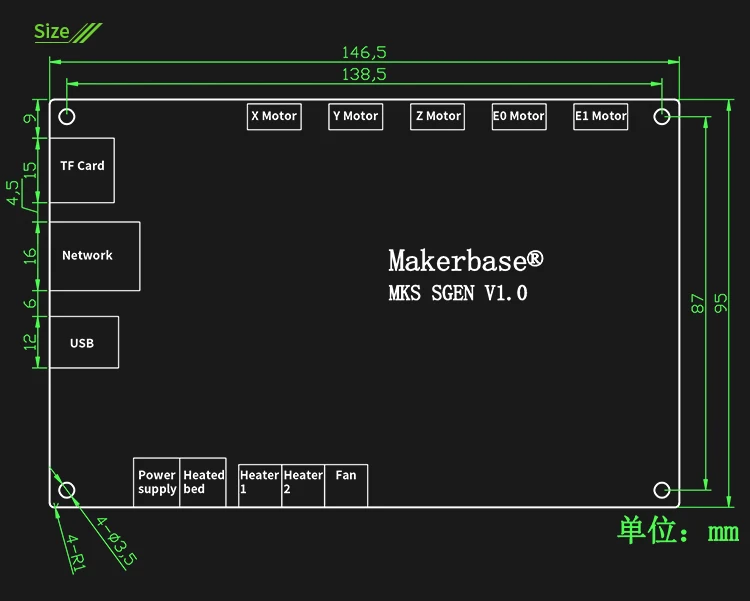Select the Heater 2 terminal box
Image resolution: width=750 pixels, height=601 pixels.
tap(303, 485)
